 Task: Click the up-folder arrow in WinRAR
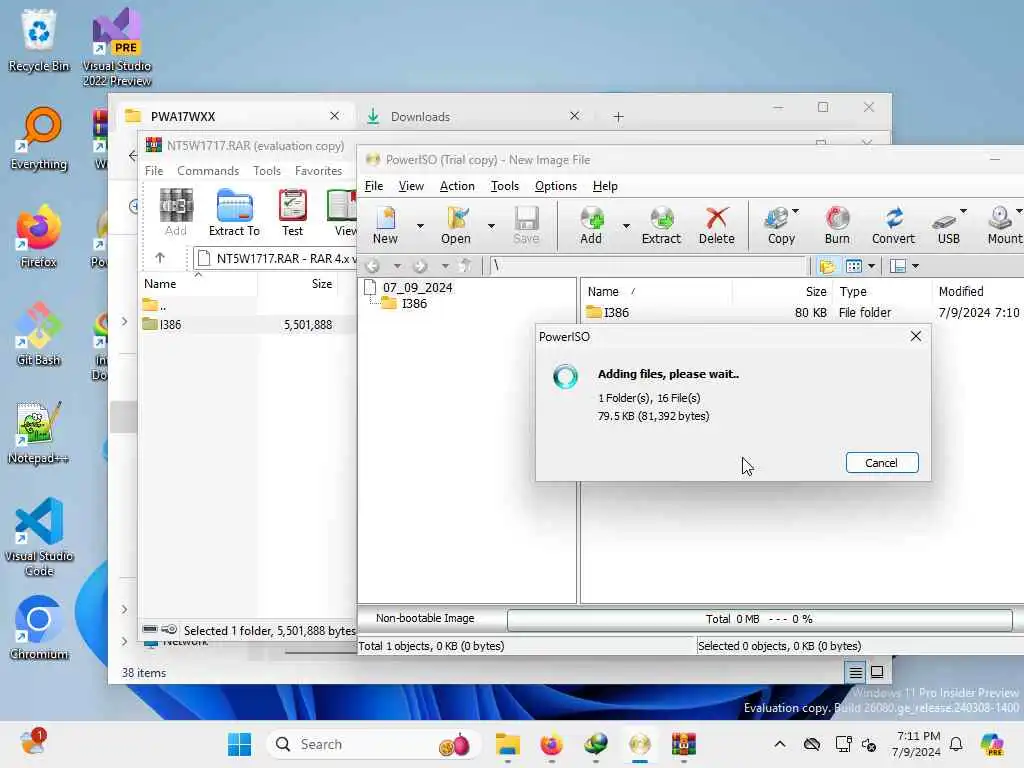click(x=160, y=258)
